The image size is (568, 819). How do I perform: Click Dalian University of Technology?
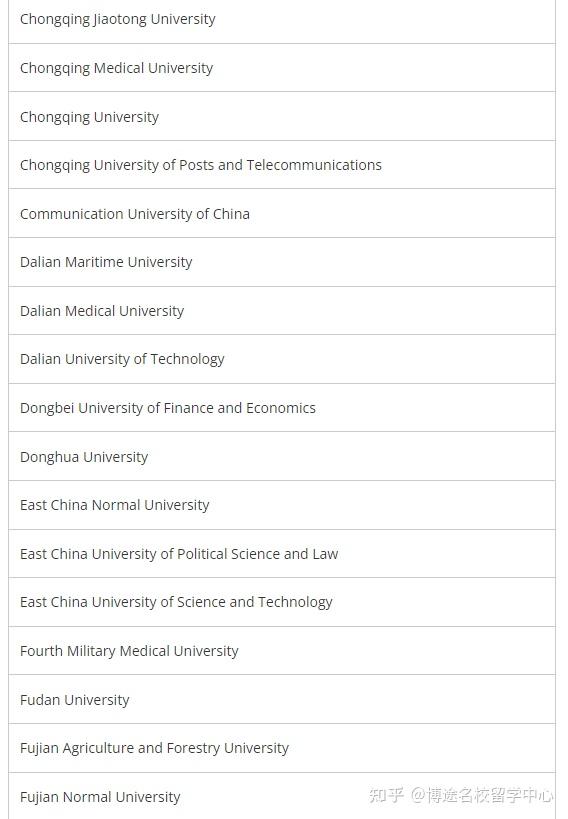[x=282, y=359]
